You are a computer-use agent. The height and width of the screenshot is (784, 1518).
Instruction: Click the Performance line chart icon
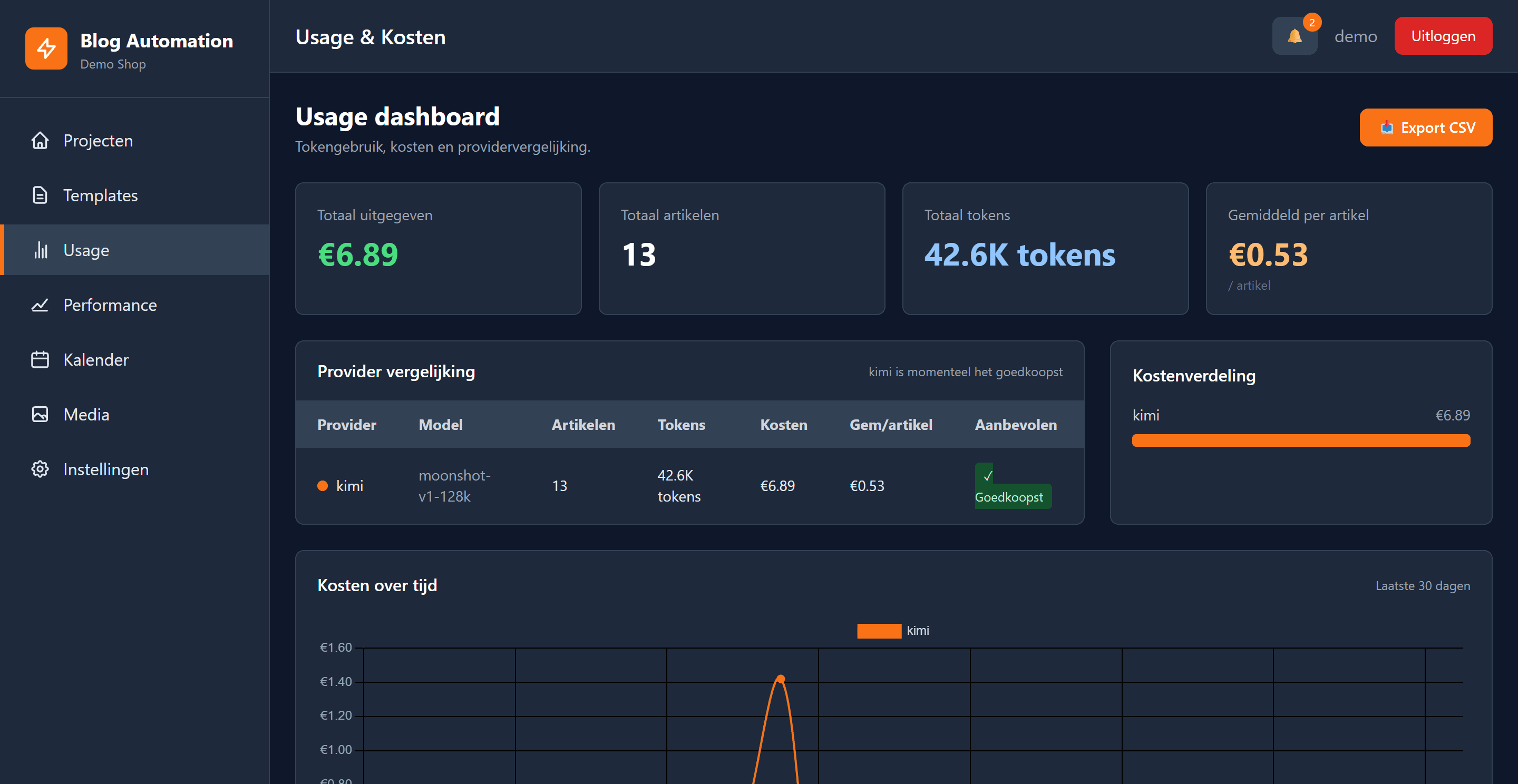(40, 305)
